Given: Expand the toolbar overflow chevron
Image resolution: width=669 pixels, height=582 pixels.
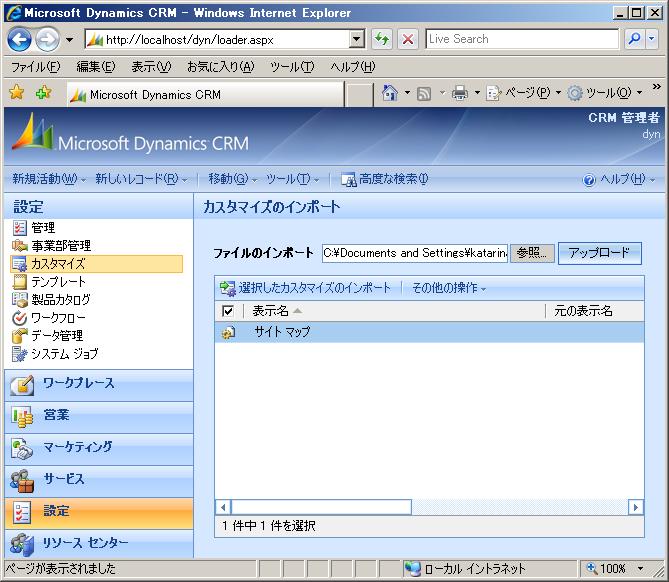Looking at the screenshot, I should [657, 87].
